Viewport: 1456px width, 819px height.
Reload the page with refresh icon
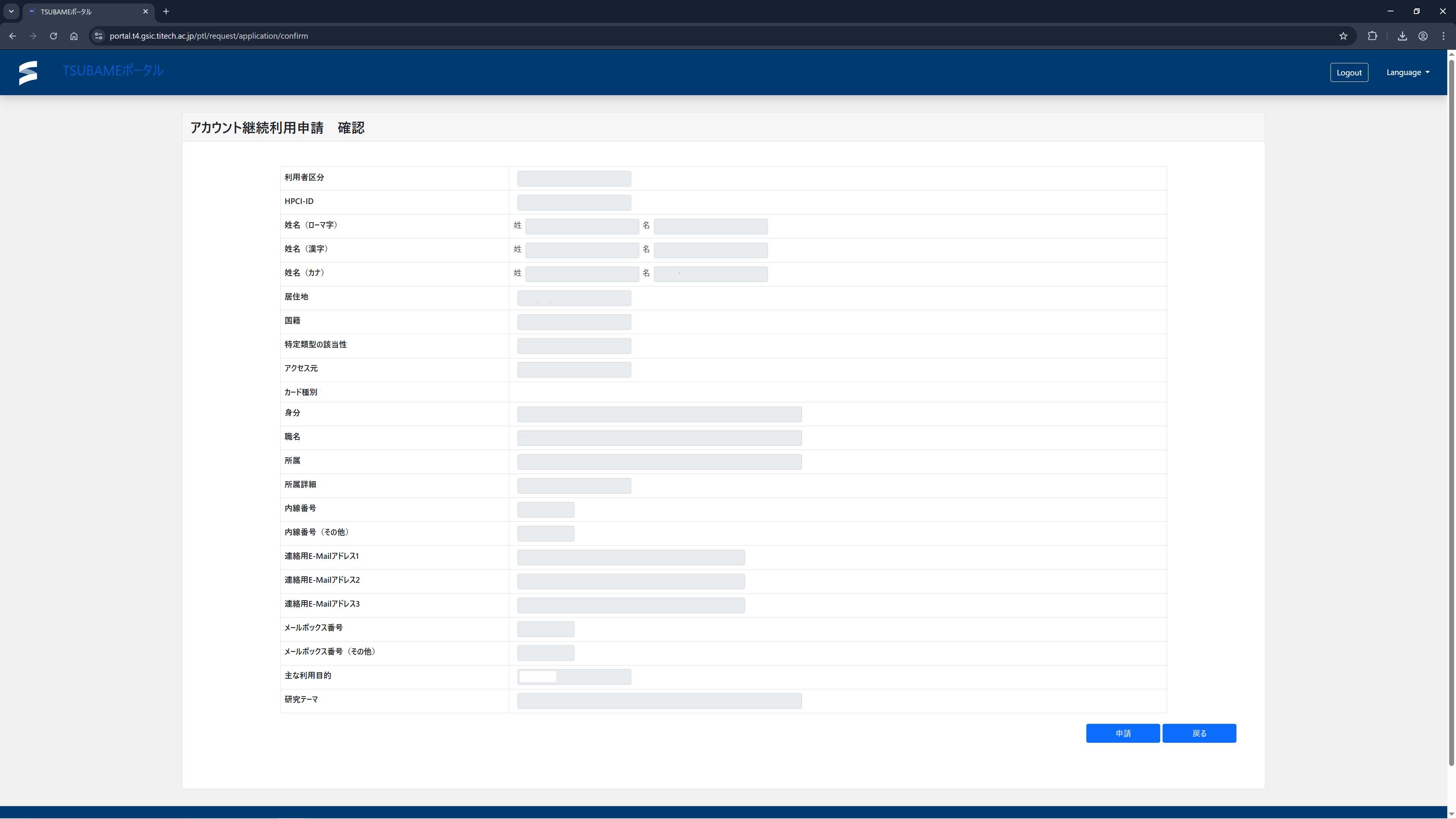(x=53, y=36)
